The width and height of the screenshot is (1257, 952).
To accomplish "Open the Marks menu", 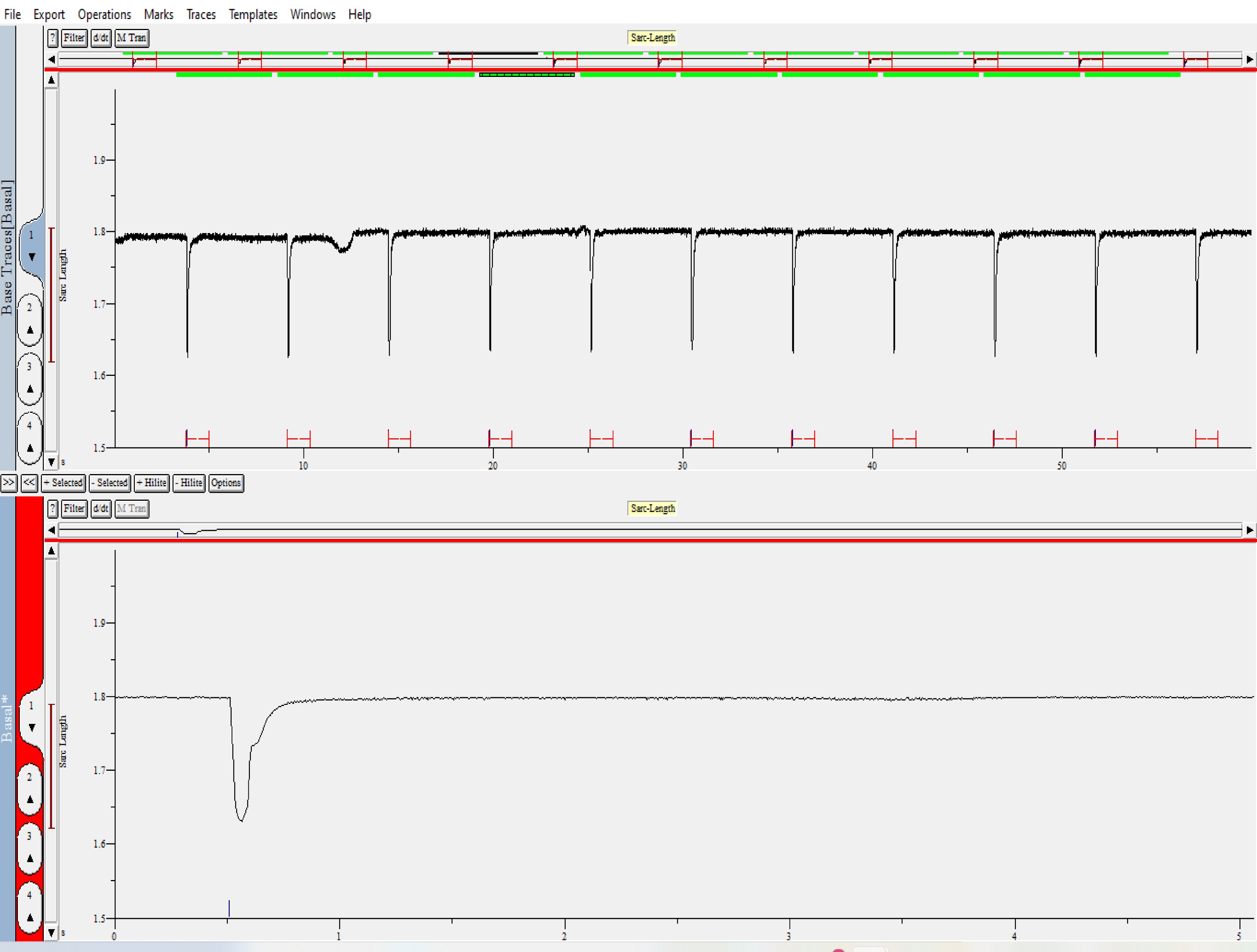I will pos(158,14).
